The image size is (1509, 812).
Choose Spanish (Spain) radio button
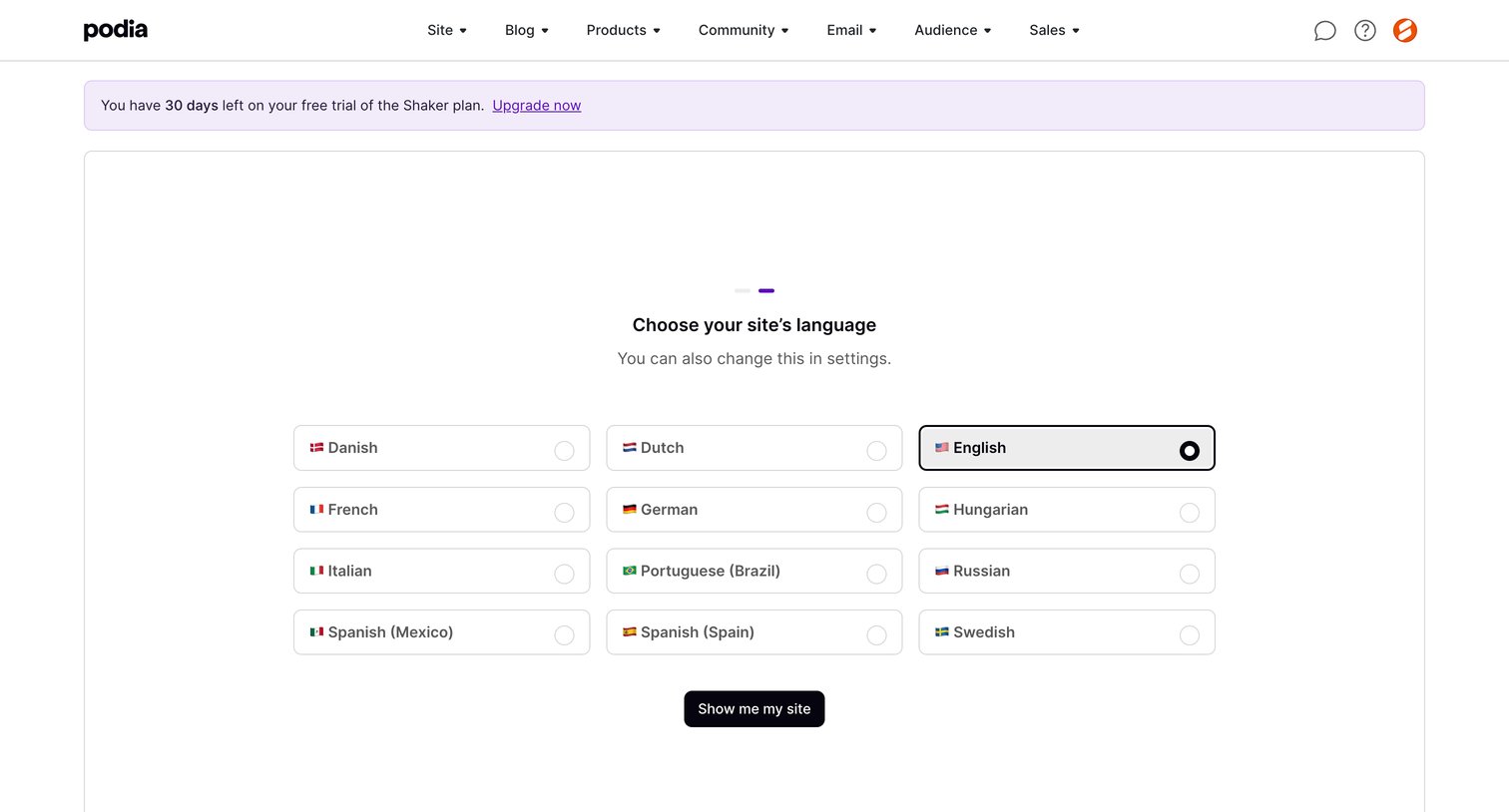[876, 635]
